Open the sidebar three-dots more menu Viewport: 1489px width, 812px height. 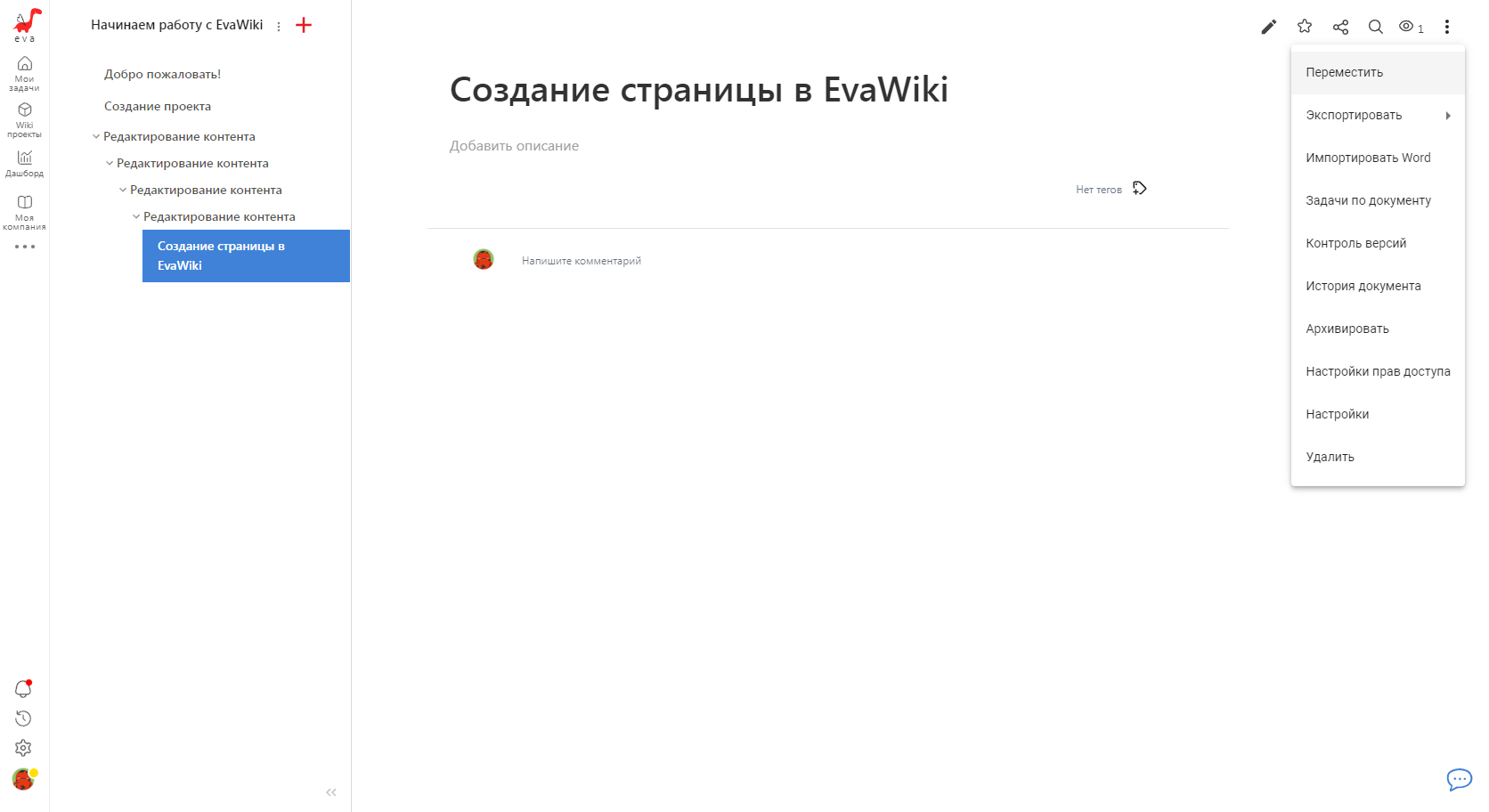pos(25,247)
